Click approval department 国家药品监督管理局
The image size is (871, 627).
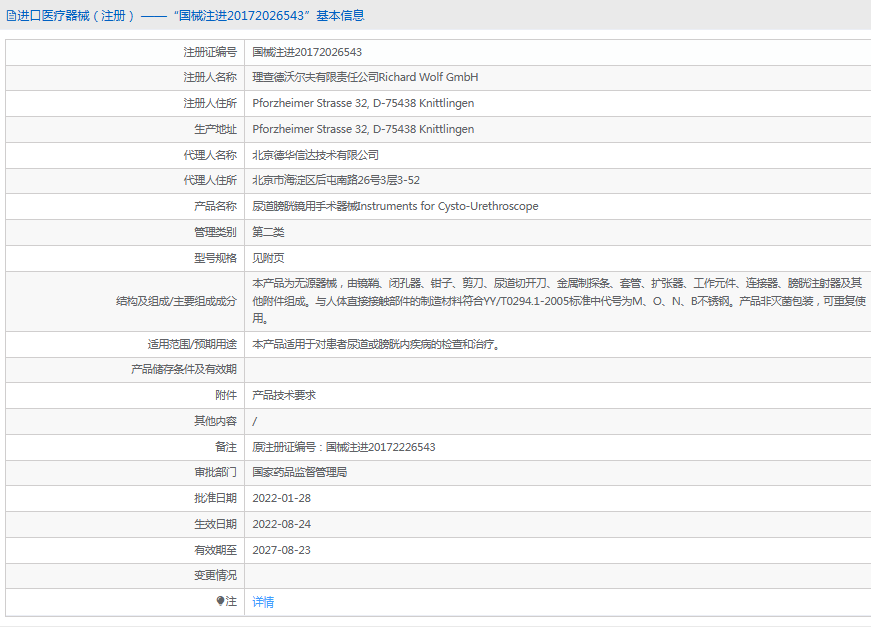(300, 472)
